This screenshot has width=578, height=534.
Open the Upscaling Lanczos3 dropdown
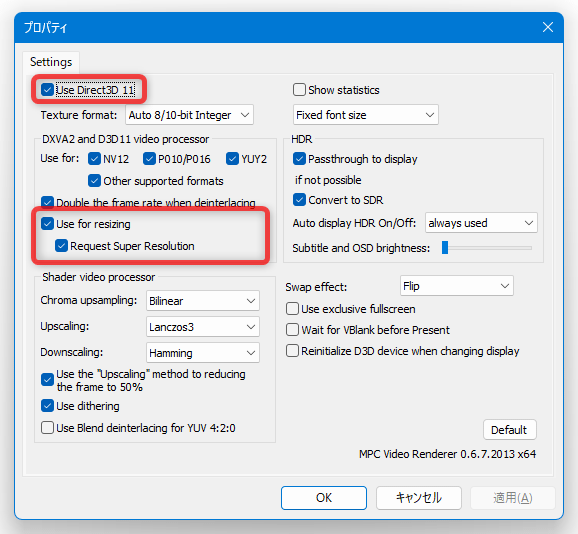(x=203, y=327)
